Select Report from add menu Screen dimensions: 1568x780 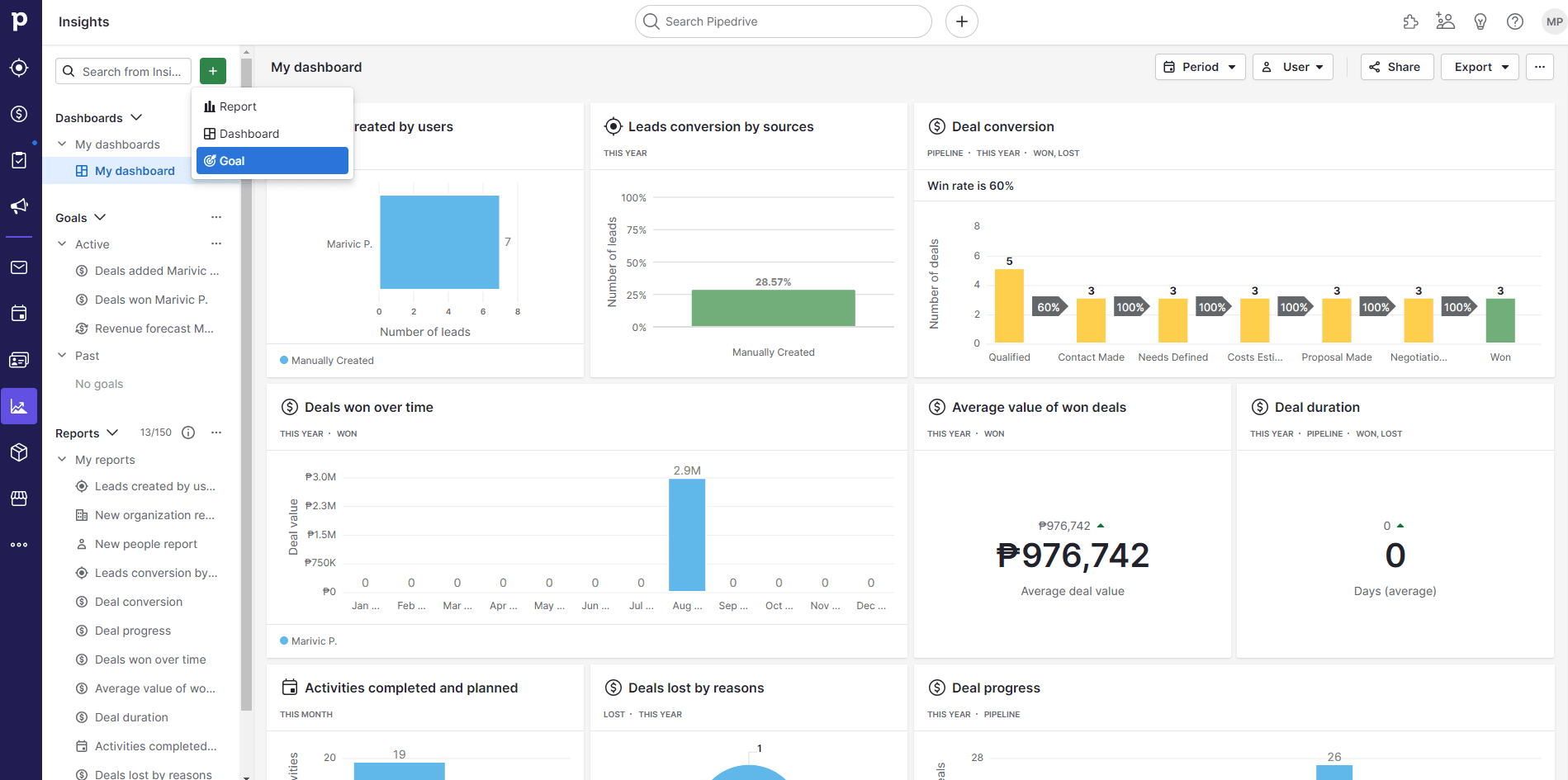click(272, 106)
